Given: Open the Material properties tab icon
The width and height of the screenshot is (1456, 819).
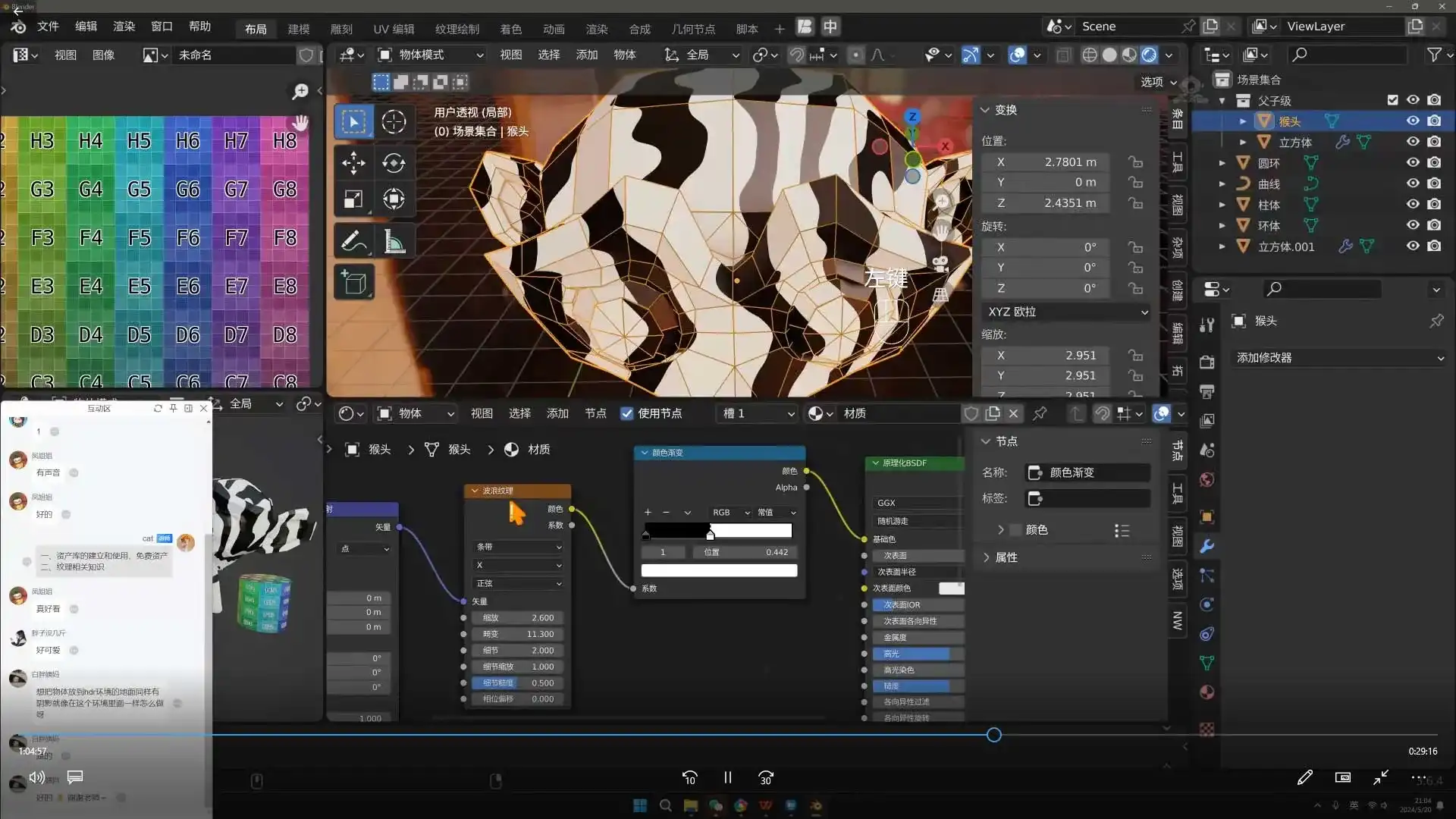Looking at the screenshot, I should pyautogui.click(x=1207, y=692).
